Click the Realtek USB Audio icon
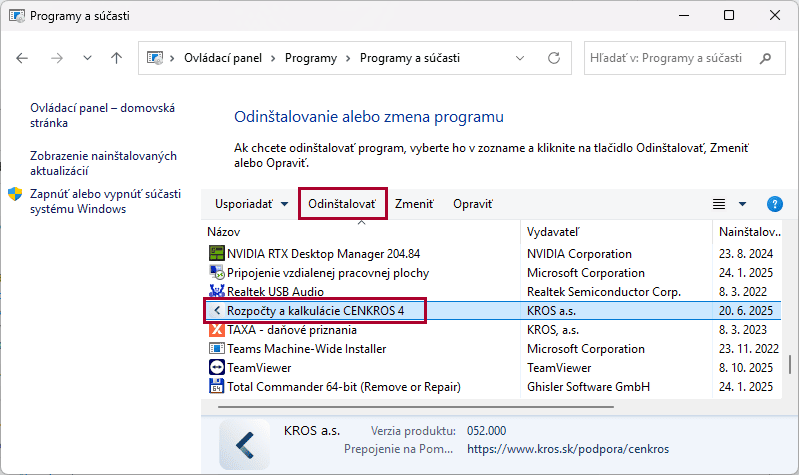 216,292
